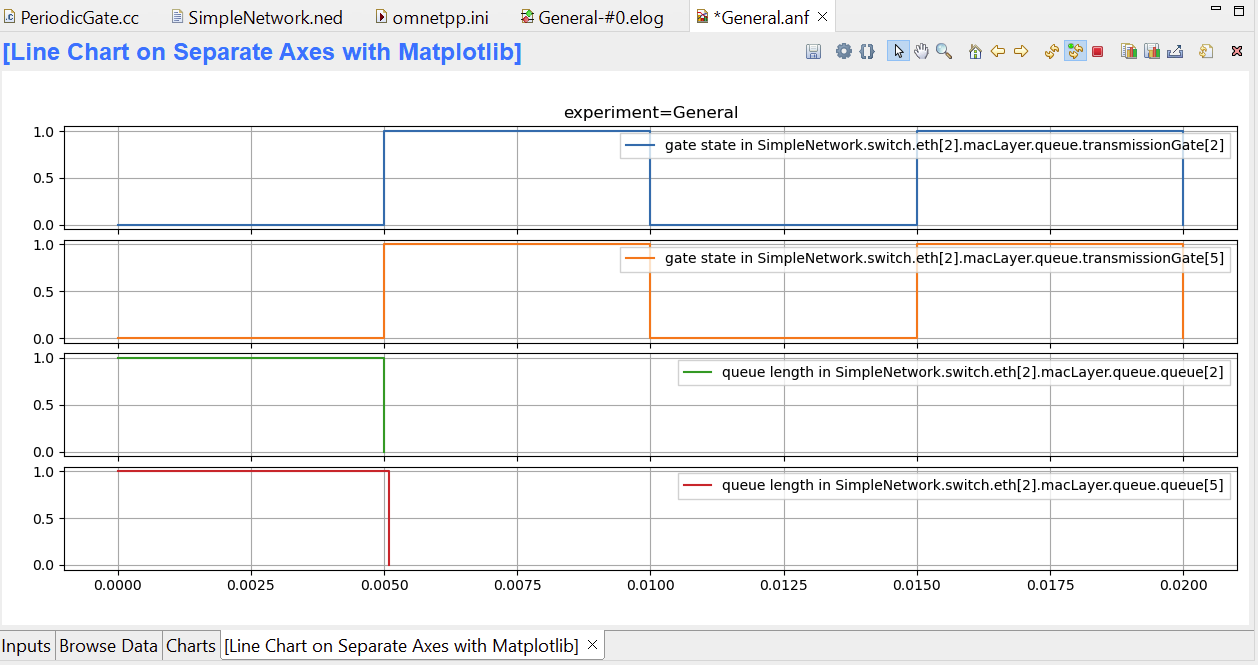Click the 0.0000 x-axis tick label

tap(118, 585)
